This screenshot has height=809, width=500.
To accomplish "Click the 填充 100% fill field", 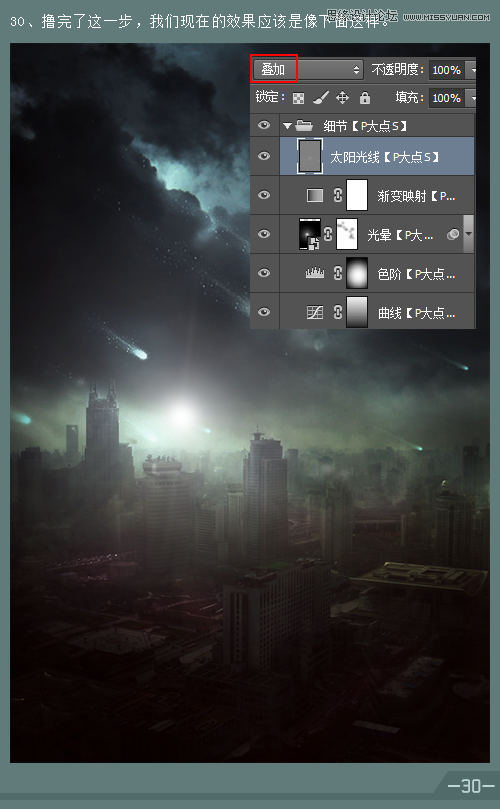I will (446, 98).
